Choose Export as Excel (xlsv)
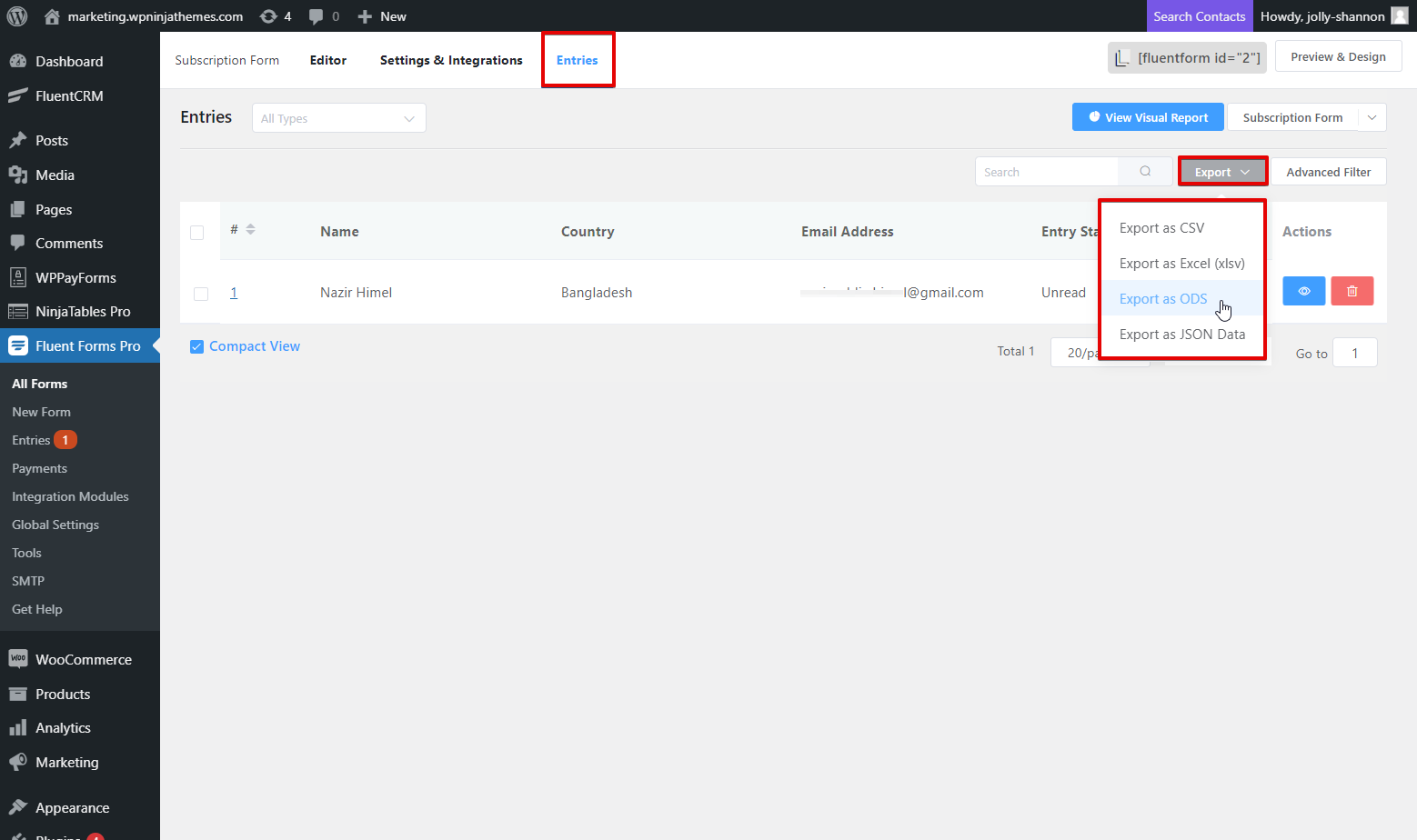The image size is (1417, 840). click(x=1181, y=264)
